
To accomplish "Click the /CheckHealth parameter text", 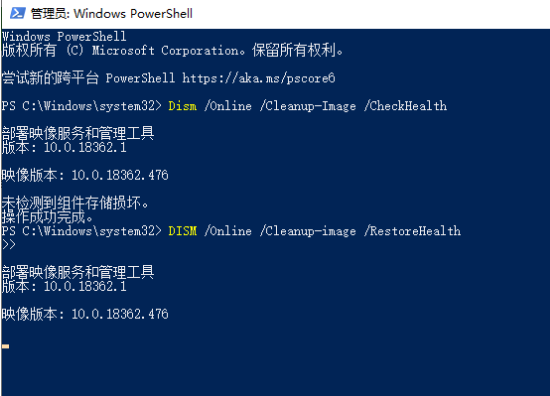I will coord(405,106).
